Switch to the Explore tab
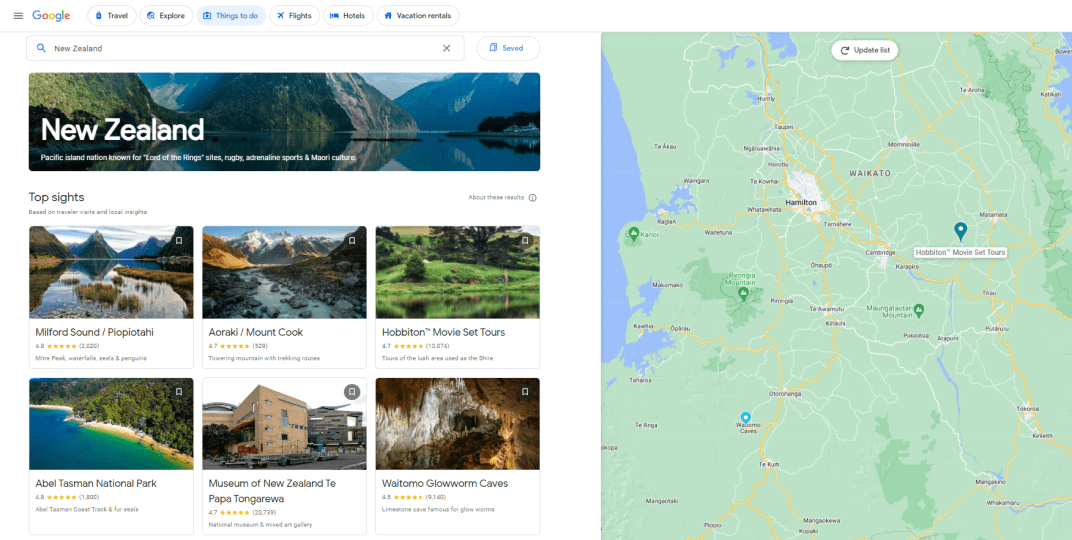The height and width of the screenshot is (540, 1072). (166, 16)
